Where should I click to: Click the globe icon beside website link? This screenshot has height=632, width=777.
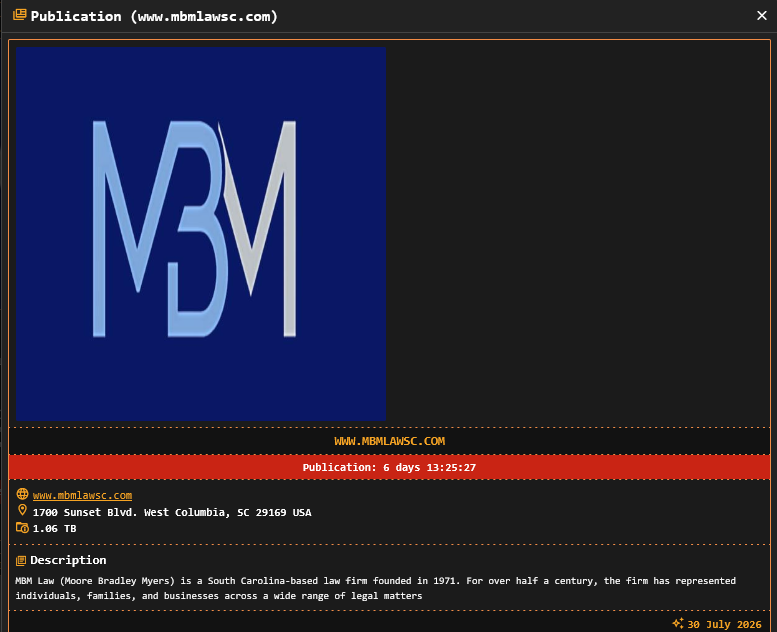point(22,494)
